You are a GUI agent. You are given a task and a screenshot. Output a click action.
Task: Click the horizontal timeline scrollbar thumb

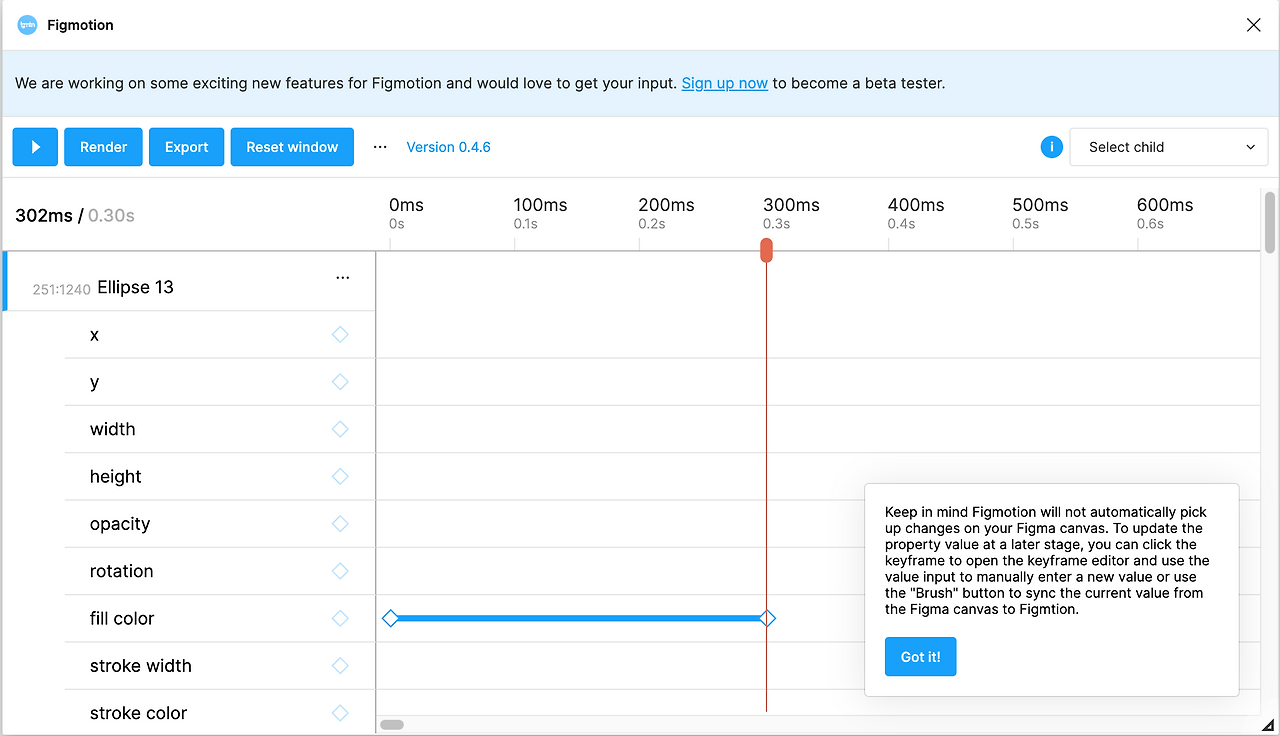coord(392,724)
